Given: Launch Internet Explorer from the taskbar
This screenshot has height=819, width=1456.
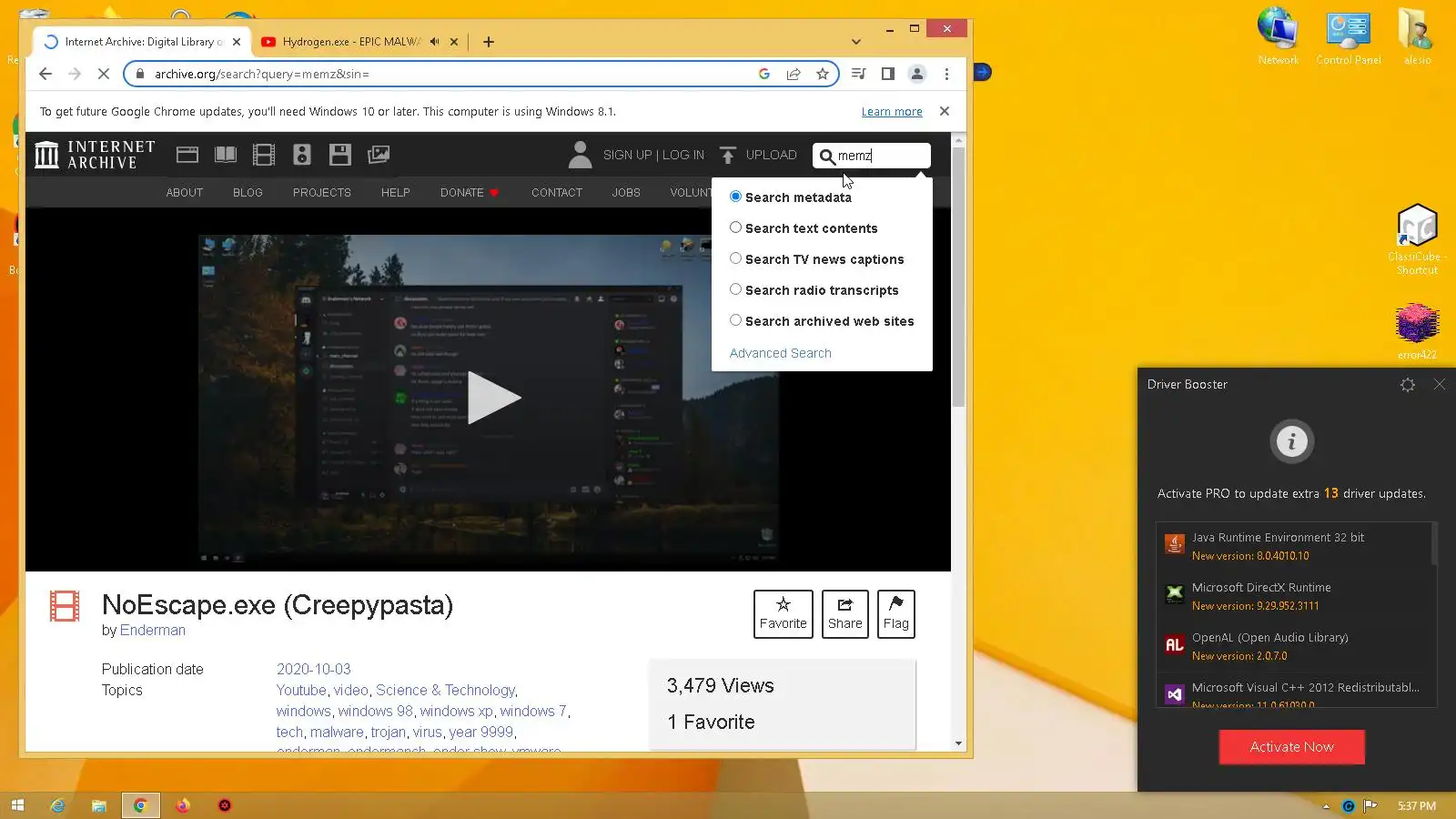Looking at the screenshot, I should pyautogui.click(x=57, y=805).
